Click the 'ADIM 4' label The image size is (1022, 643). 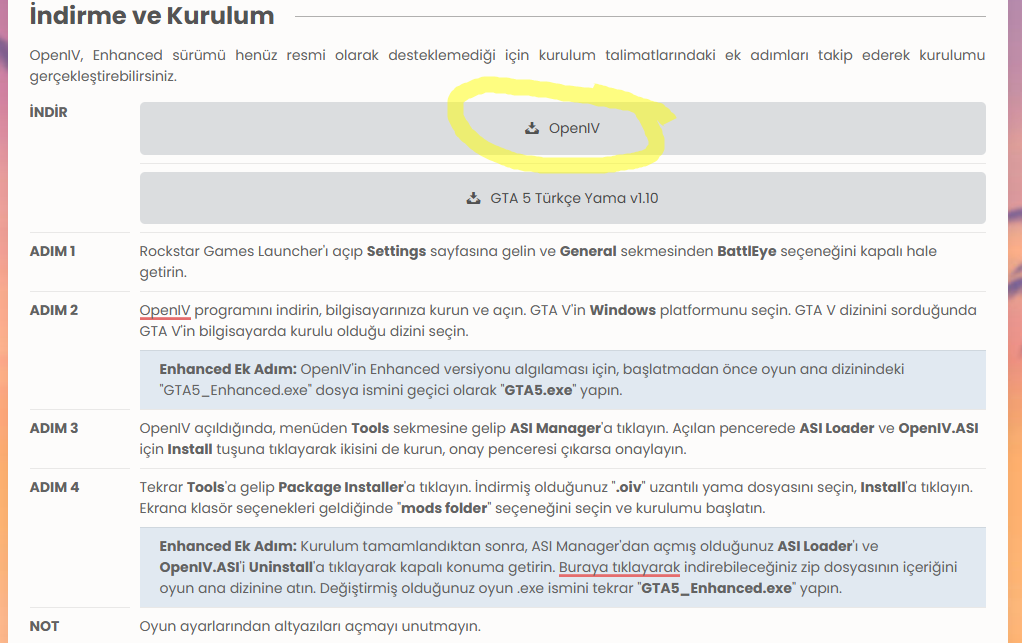[54, 487]
